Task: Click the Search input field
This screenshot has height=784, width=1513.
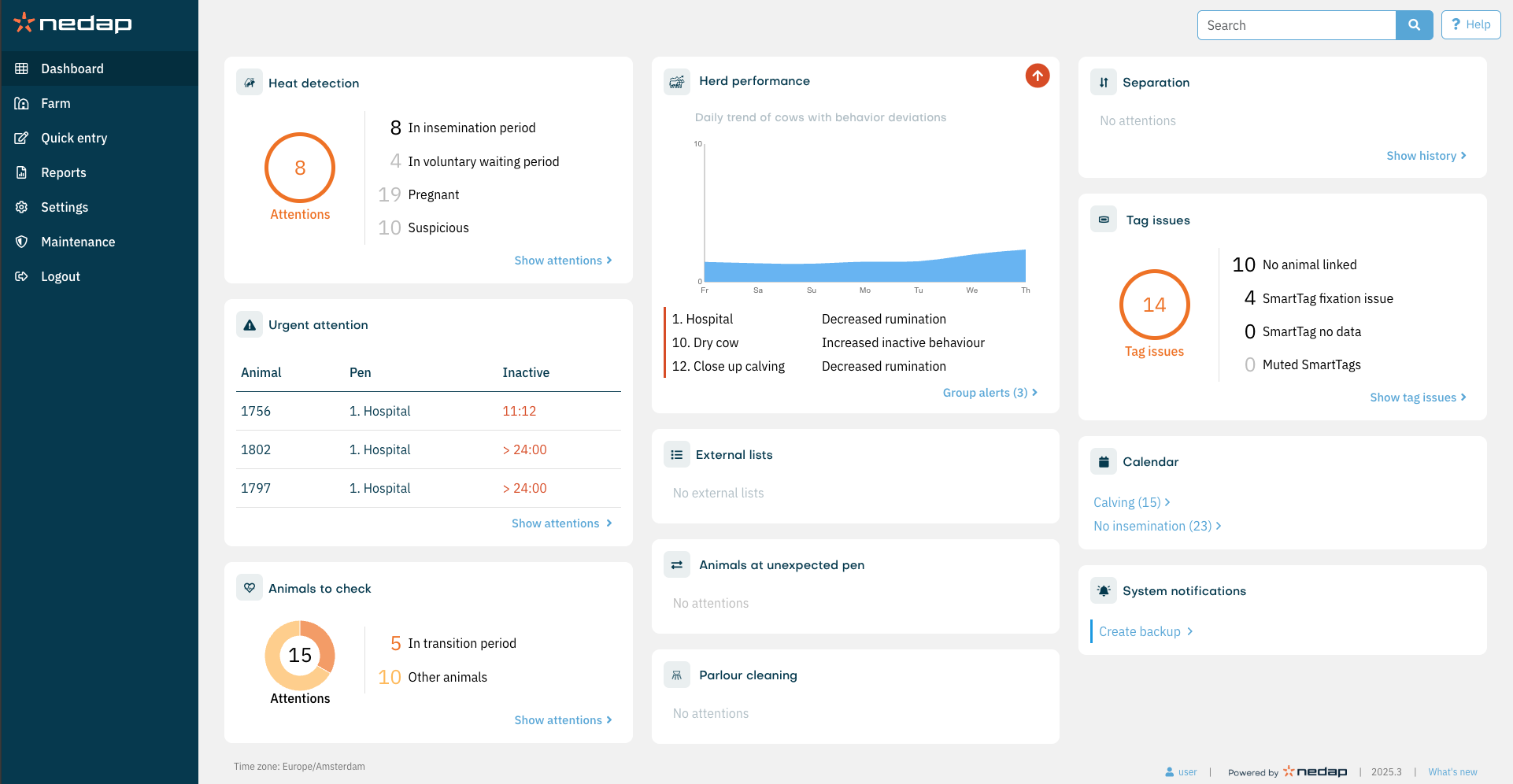Action: pos(1296,25)
